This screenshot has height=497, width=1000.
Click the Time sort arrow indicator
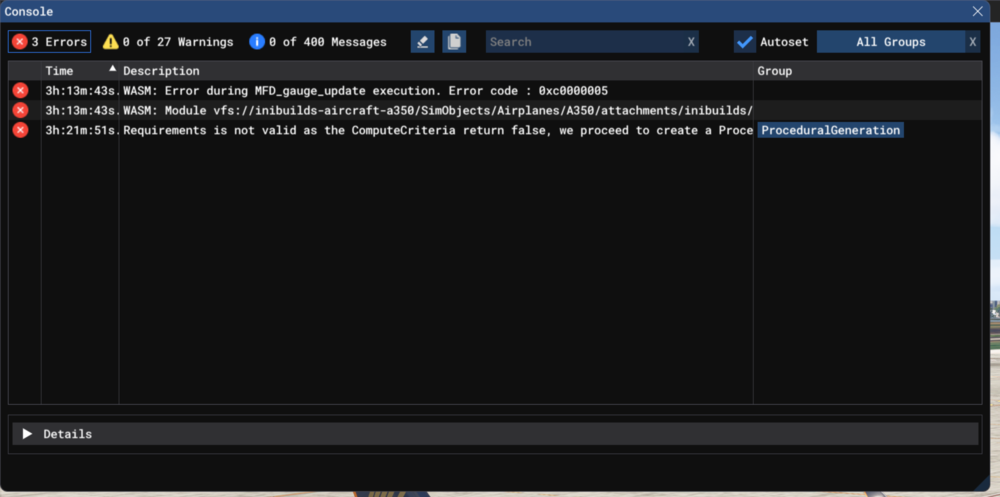[112, 70]
